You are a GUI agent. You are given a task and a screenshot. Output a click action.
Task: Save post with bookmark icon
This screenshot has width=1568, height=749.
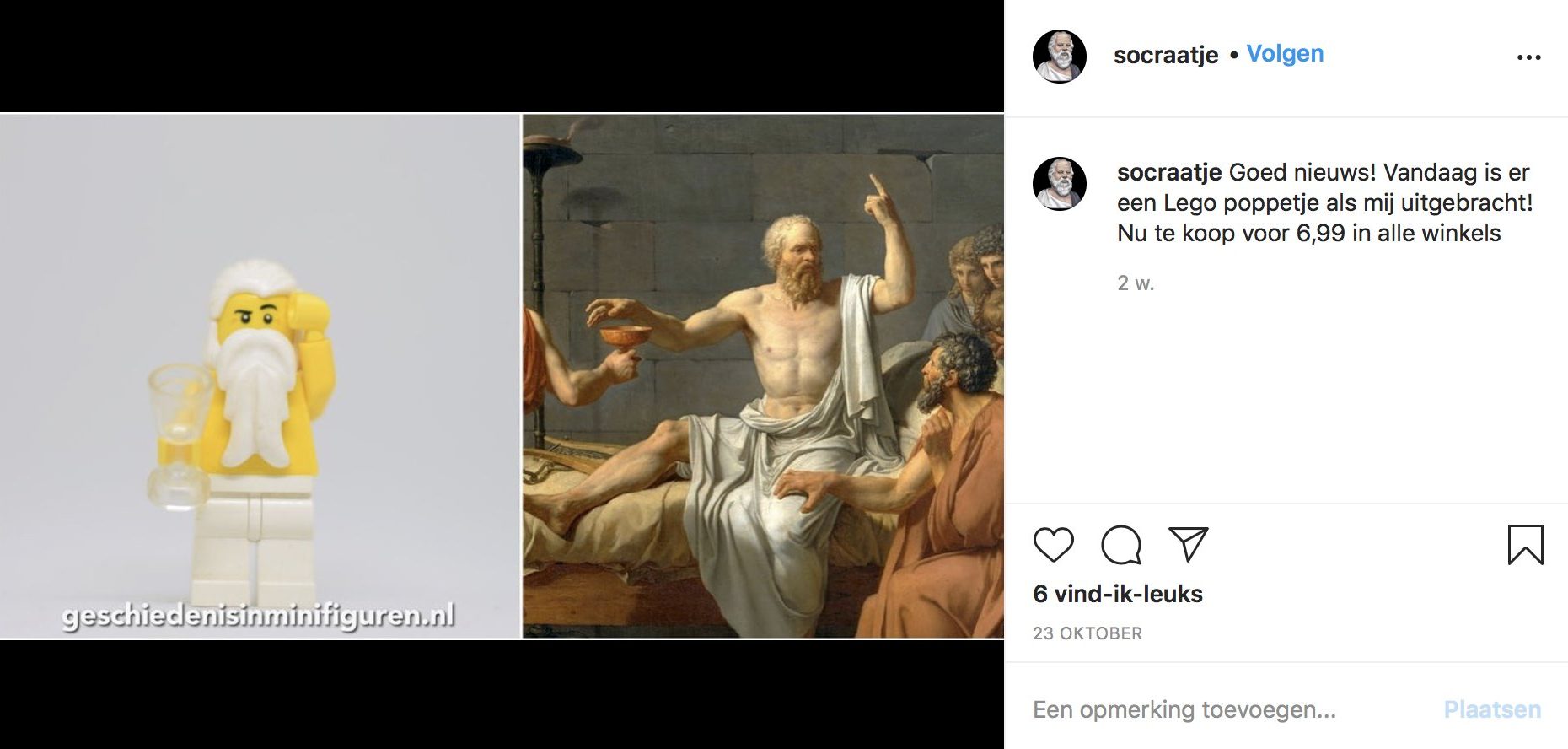click(x=1525, y=545)
